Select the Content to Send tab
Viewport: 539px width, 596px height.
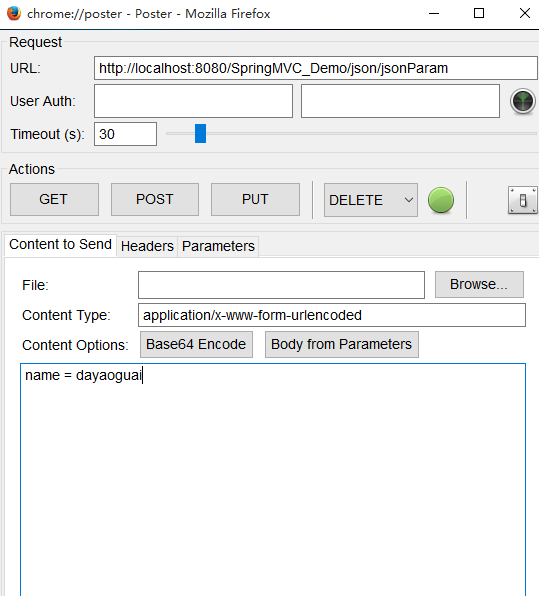point(60,244)
